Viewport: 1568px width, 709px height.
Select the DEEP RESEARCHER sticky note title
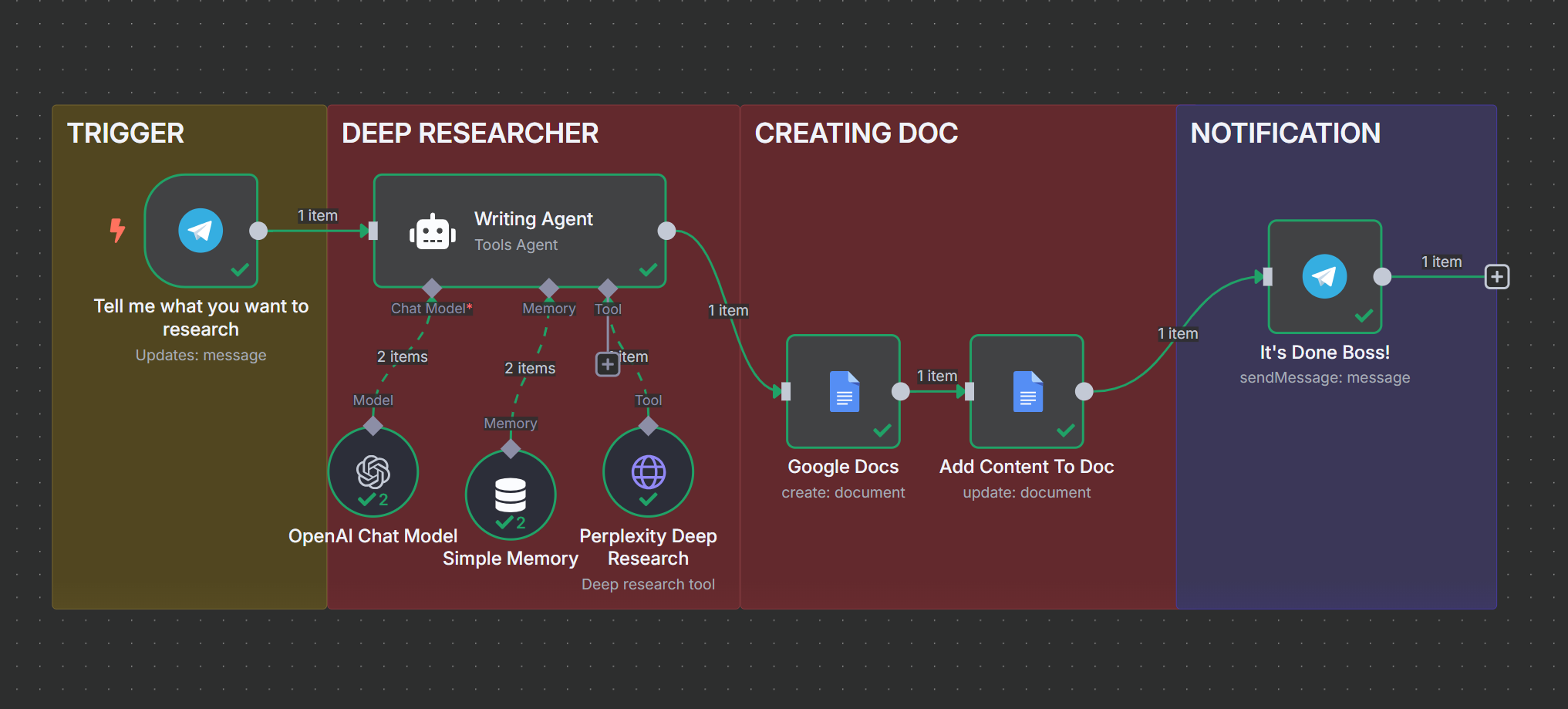click(470, 133)
